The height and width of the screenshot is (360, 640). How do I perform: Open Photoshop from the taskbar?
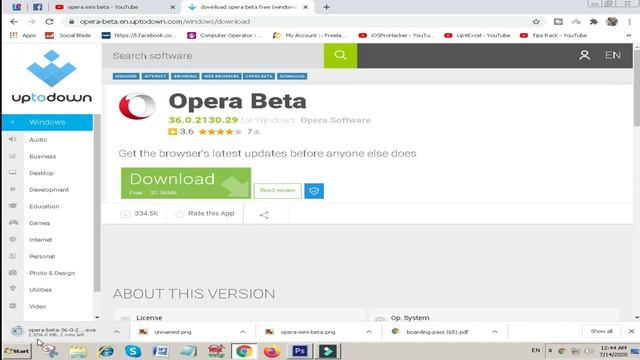(x=299, y=351)
